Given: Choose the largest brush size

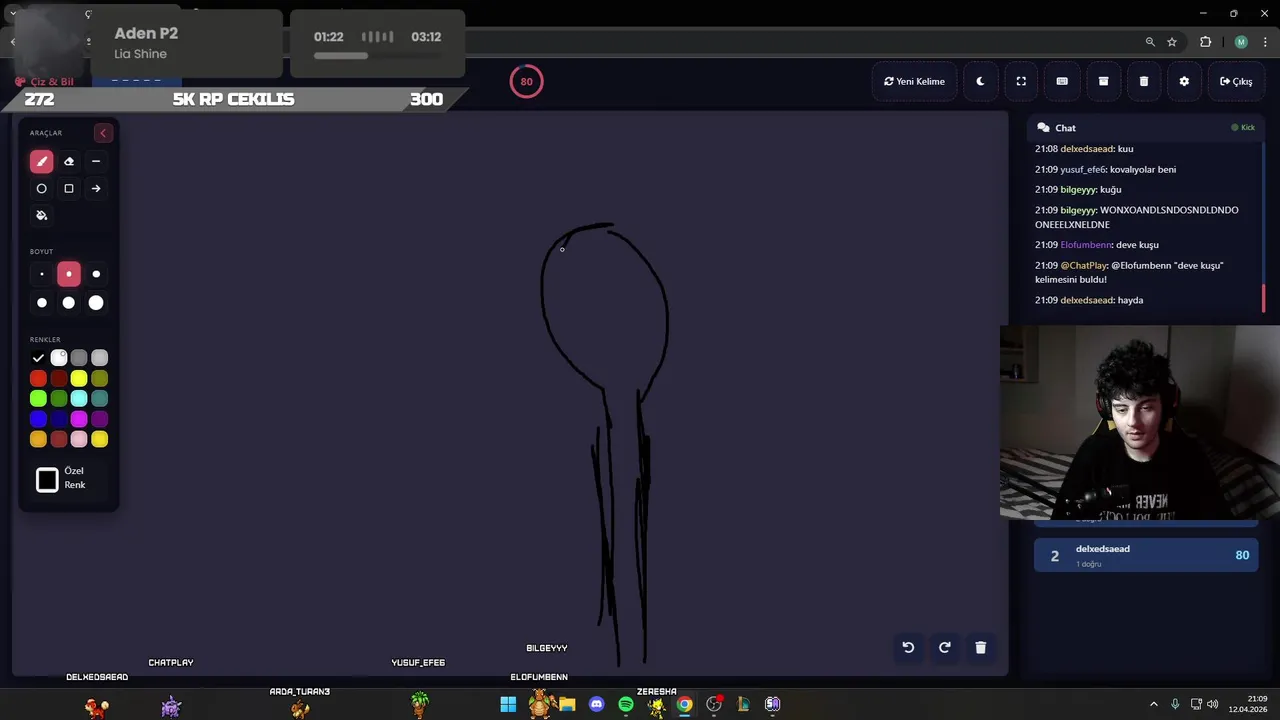Looking at the screenshot, I should [96, 302].
